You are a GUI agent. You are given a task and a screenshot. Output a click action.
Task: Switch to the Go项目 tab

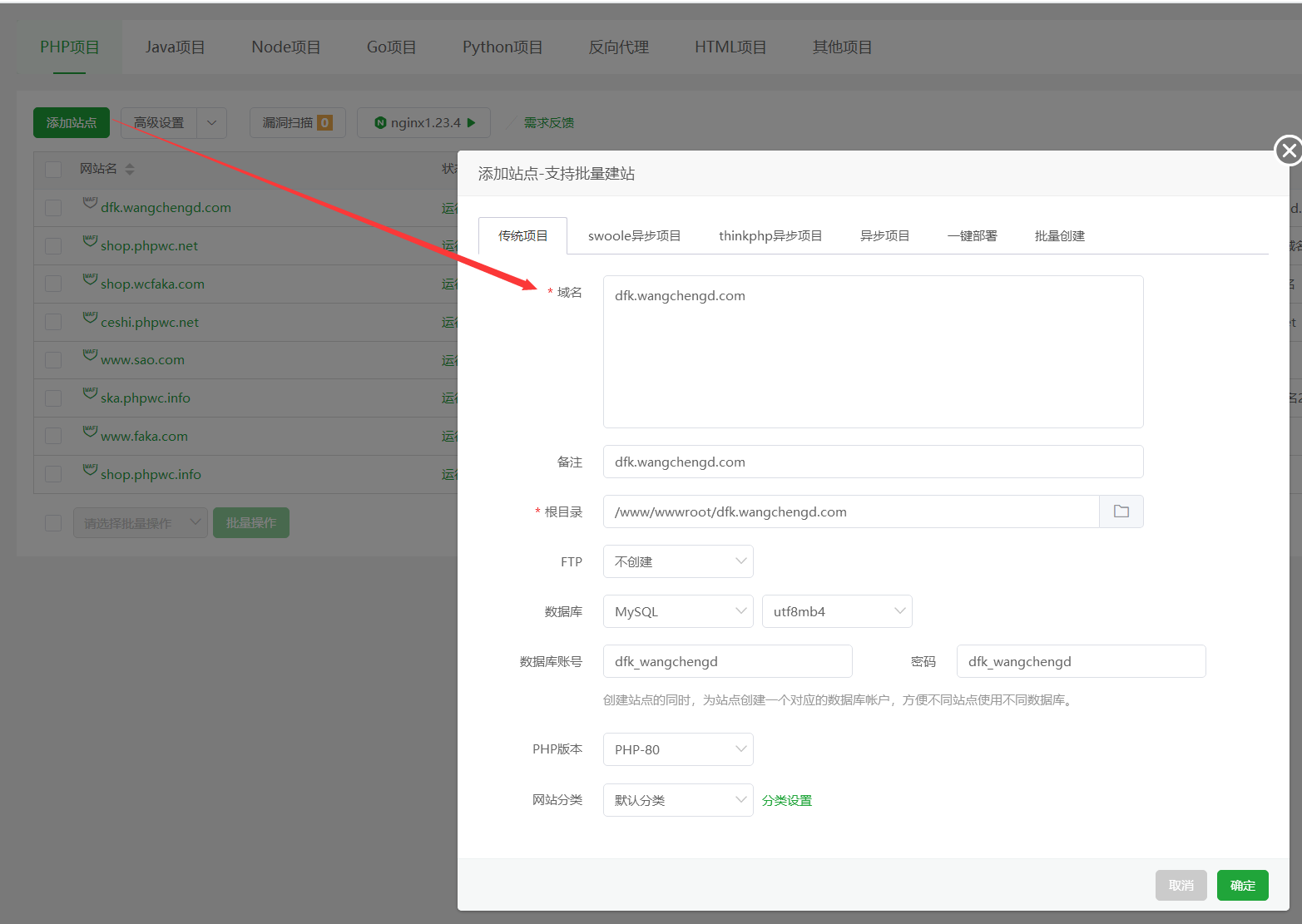click(x=391, y=47)
